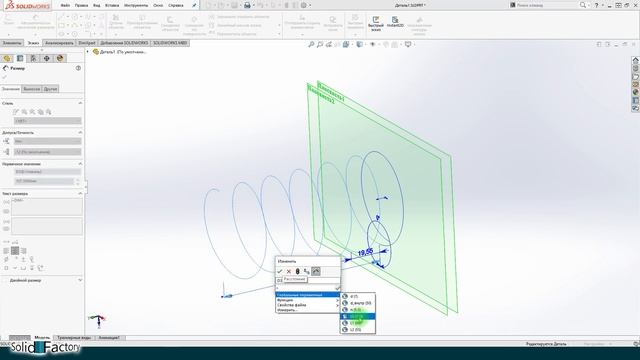
Task: Confirm Размер panel with green checkmark
Action: pyautogui.click(x=5, y=77)
